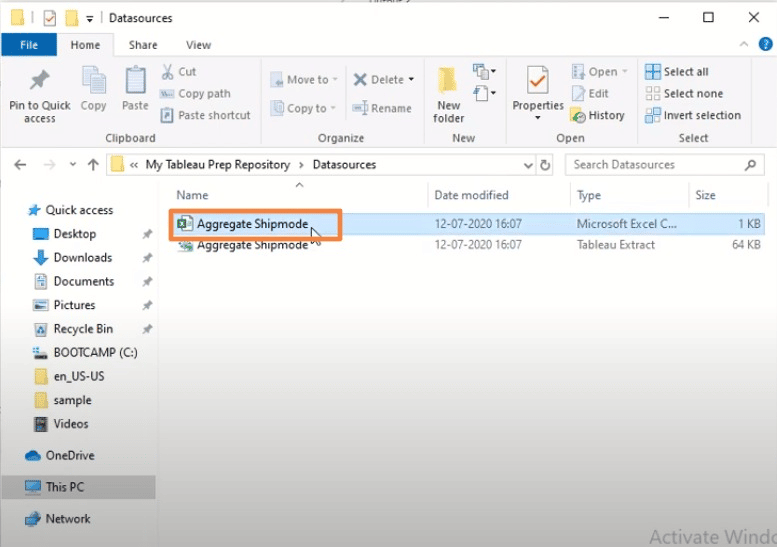Click the search magnifier icon

point(750,164)
